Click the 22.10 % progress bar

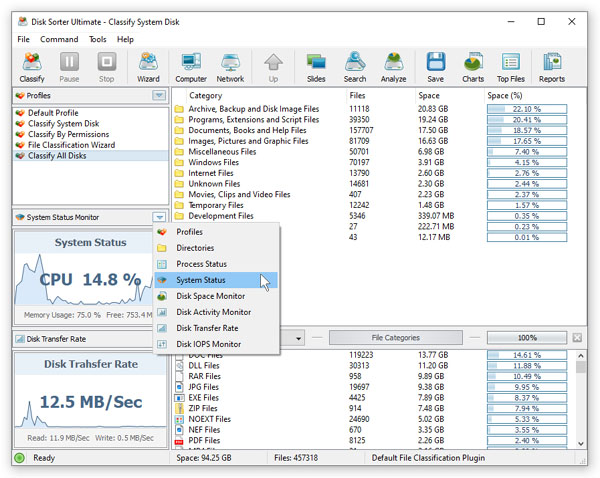pyautogui.click(x=527, y=109)
